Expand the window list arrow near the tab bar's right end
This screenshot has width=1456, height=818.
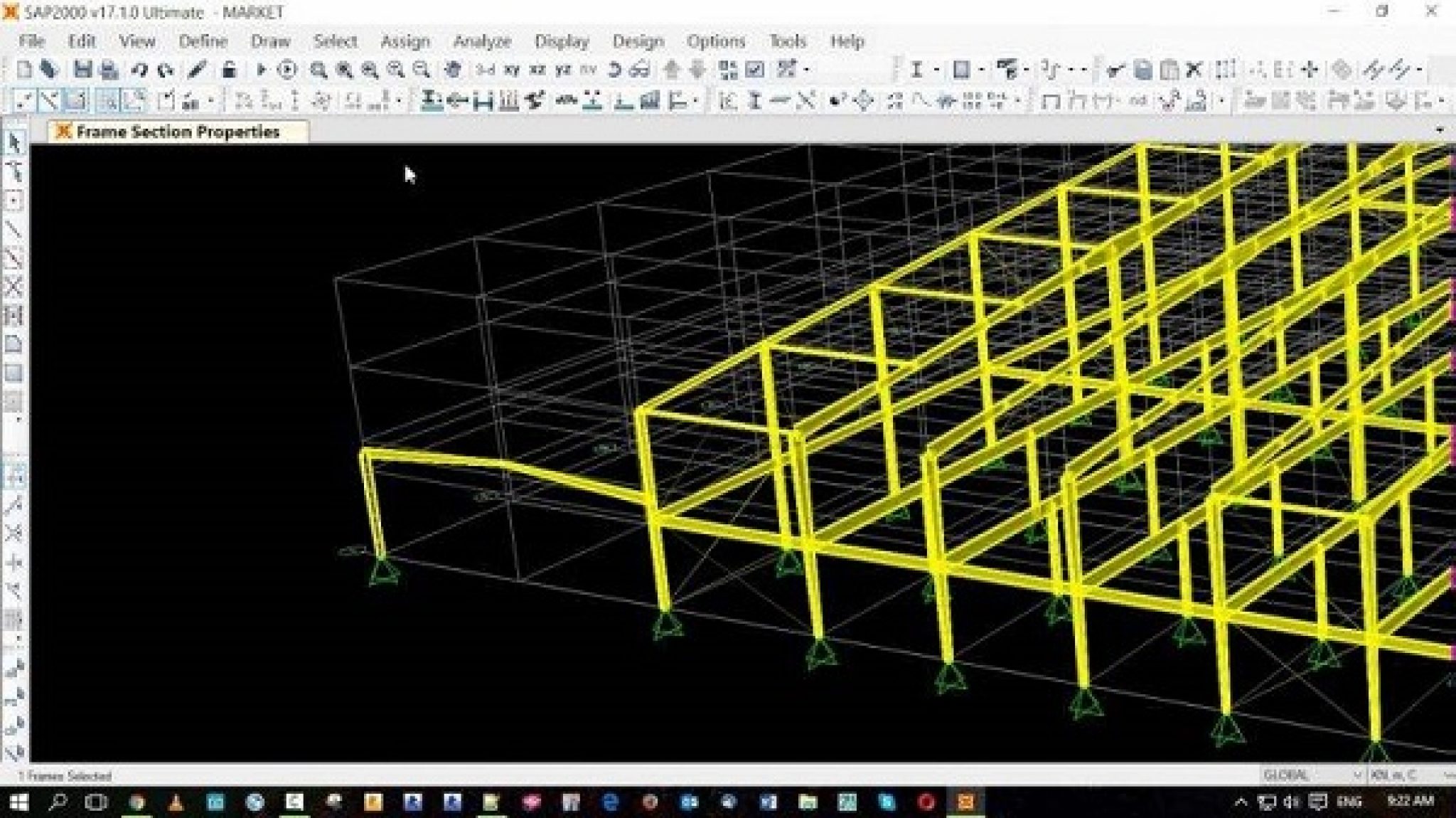pos(1440,130)
